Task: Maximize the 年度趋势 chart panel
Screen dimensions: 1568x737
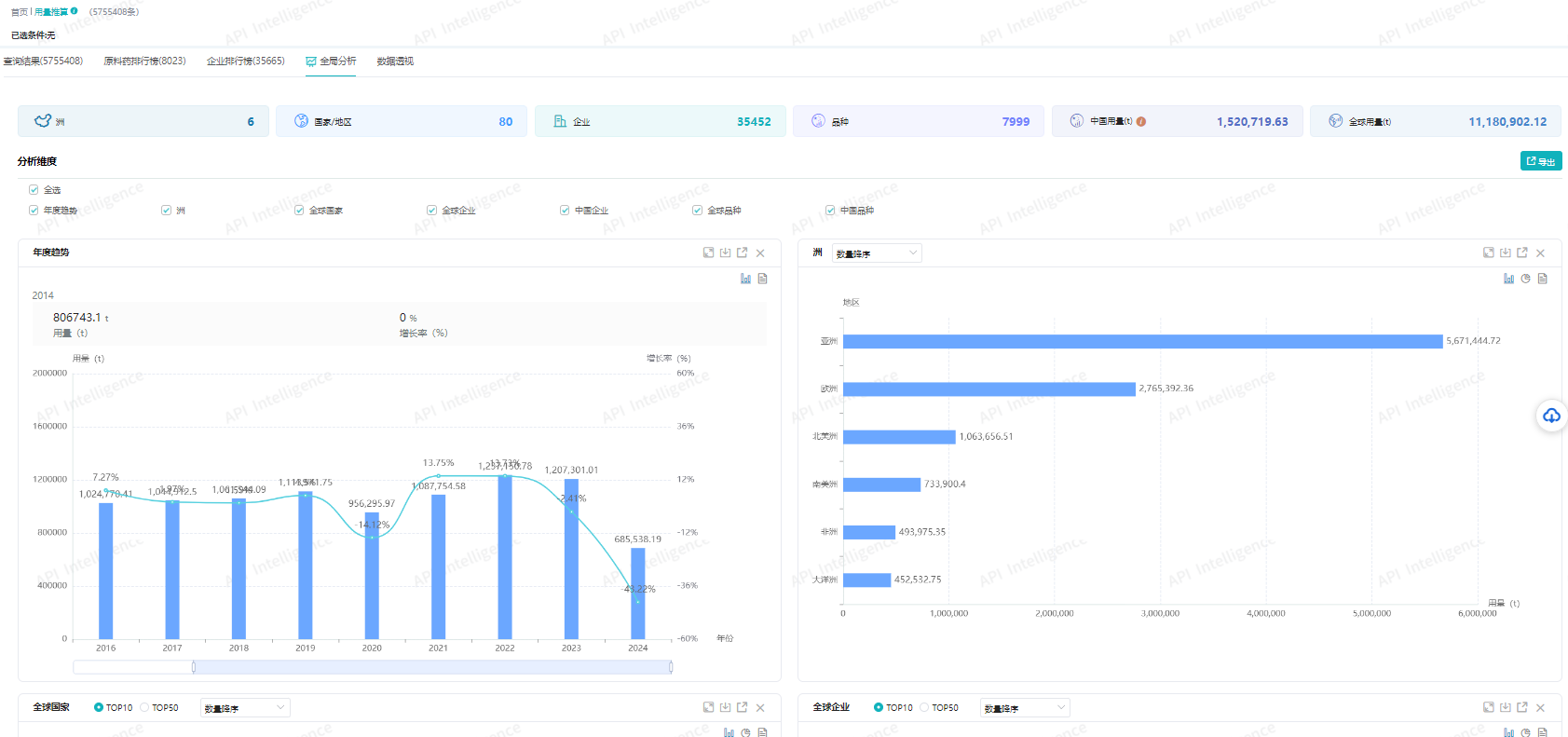Action: click(x=708, y=252)
